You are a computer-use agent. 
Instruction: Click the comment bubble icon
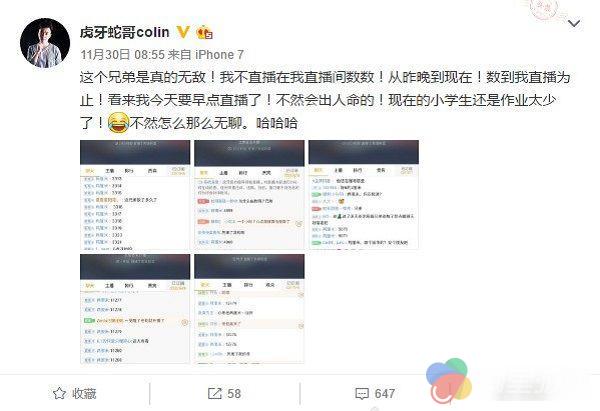click(362, 394)
